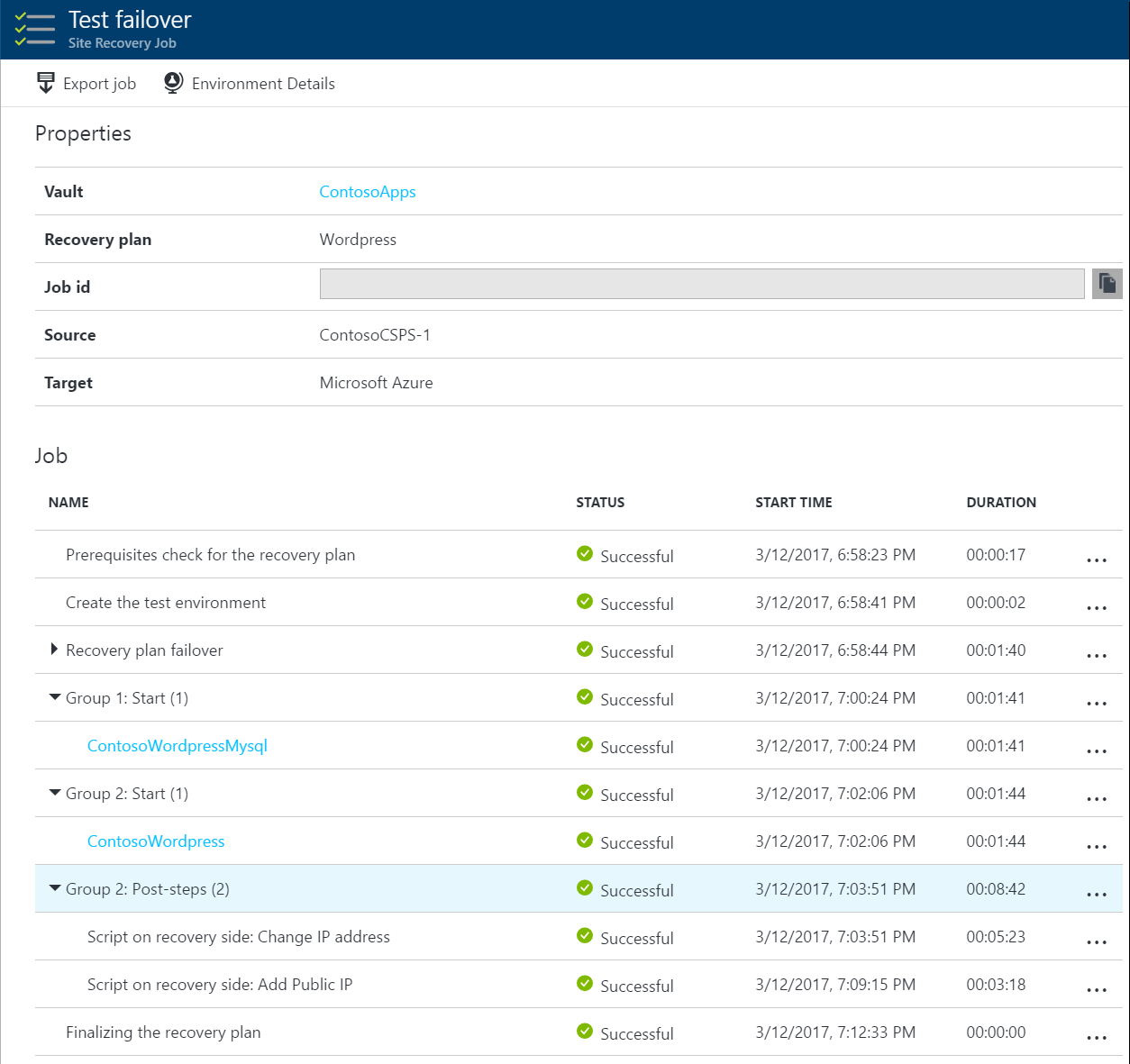Image resolution: width=1130 pixels, height=1064 pixels.
Task: Expand the Recovery plan failover step
Action: [53, 649]
